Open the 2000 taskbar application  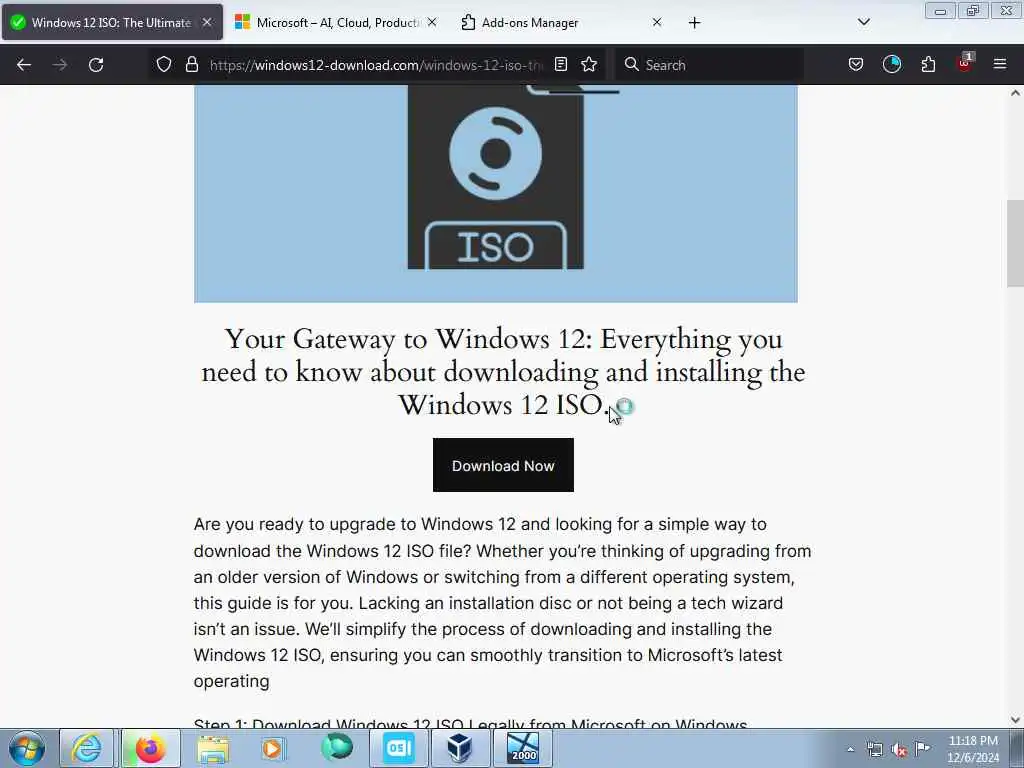tap(523, 748)
